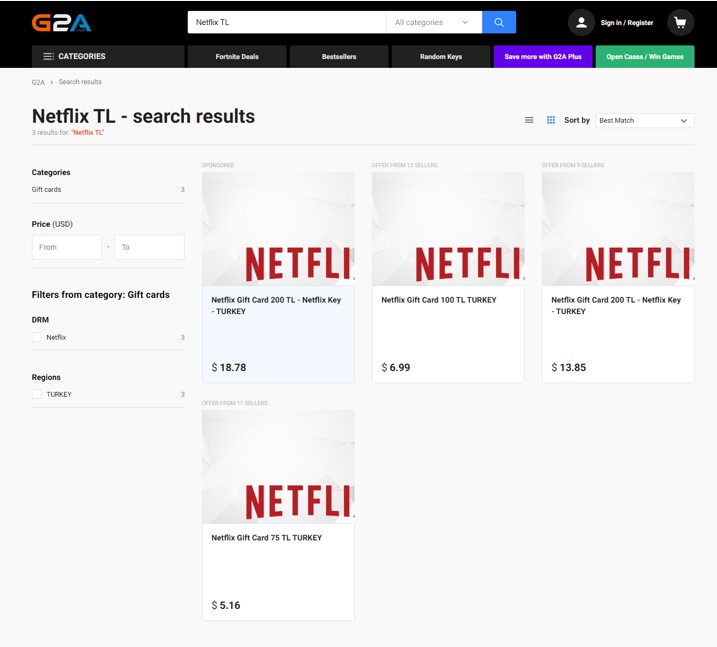Open Netflix Gift Card 75 TL thumbnail
This screenshot has height=647, width=717.
click(x=278, y=467)
